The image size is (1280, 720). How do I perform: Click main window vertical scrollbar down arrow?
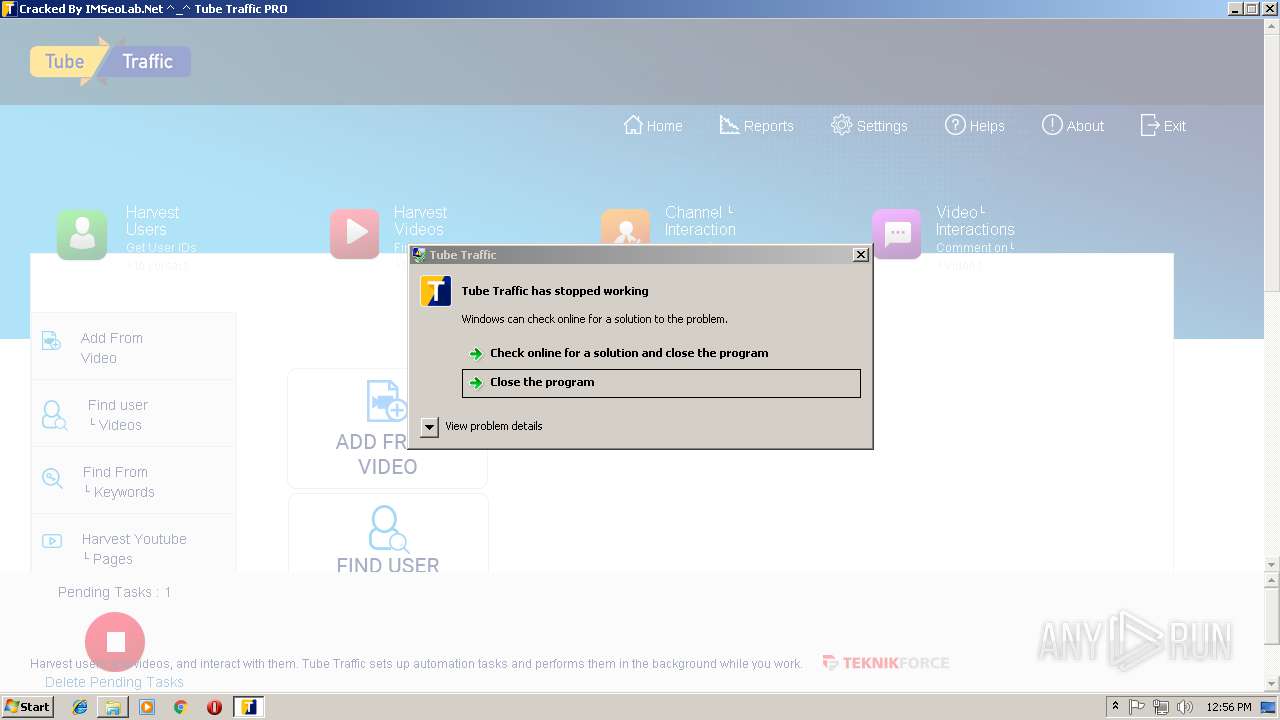pos(1272,565)
